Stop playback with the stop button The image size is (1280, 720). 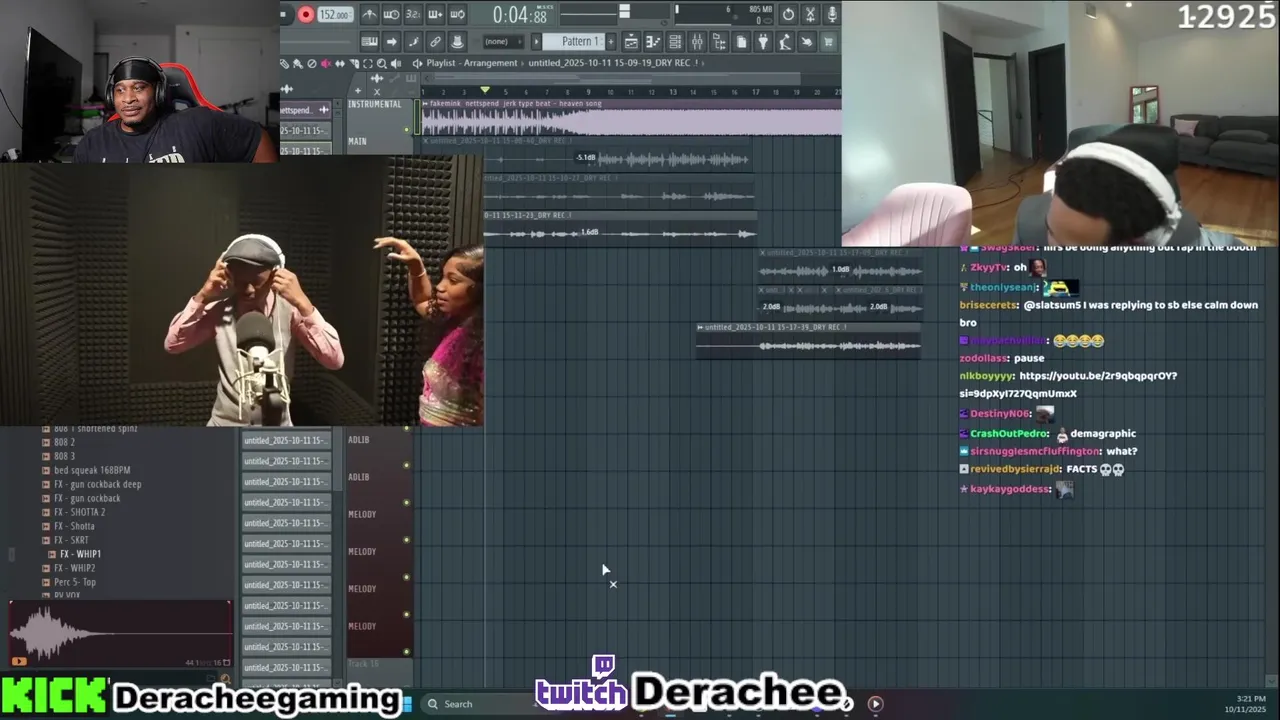coord(284,14)
